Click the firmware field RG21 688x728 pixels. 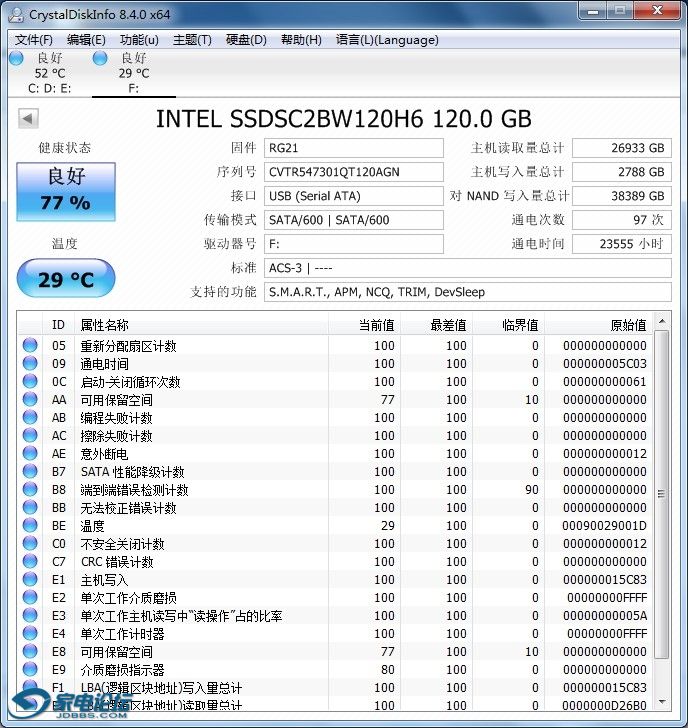354,148
